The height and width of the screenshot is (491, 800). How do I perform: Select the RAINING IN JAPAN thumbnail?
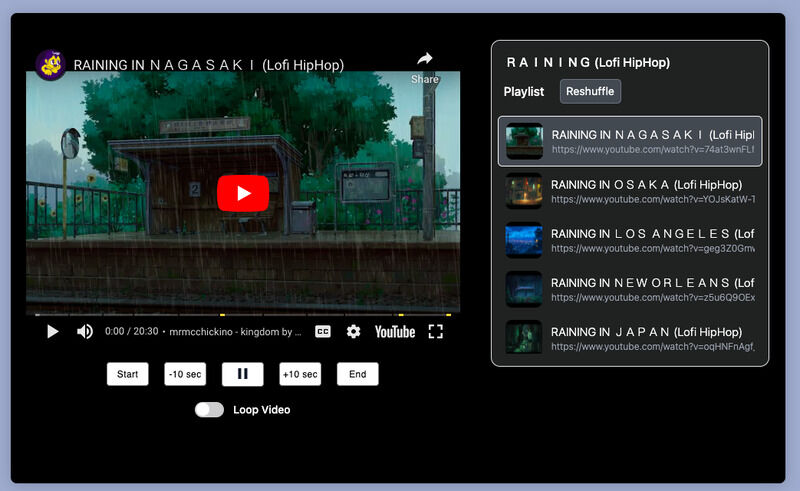(x=524, y=338)
